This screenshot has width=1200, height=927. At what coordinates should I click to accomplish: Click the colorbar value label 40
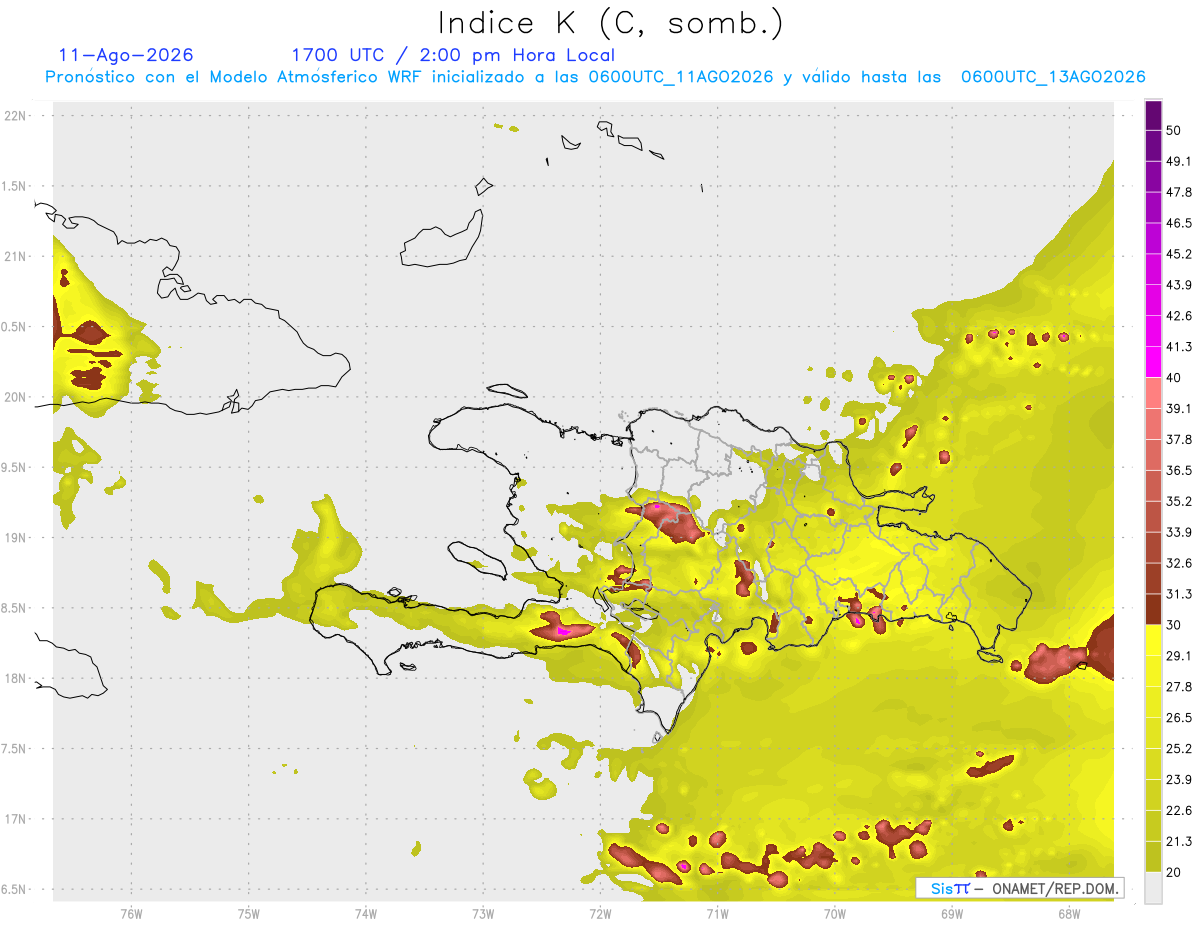click(1174, 378)
